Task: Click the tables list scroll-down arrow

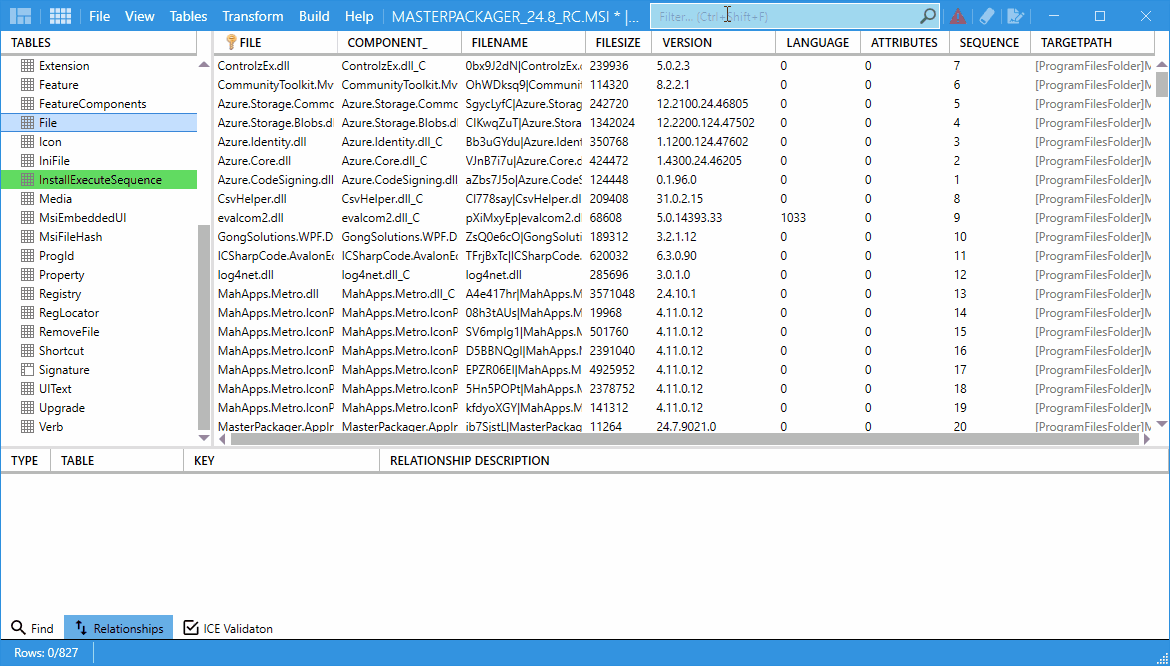Action: point(204,438)
